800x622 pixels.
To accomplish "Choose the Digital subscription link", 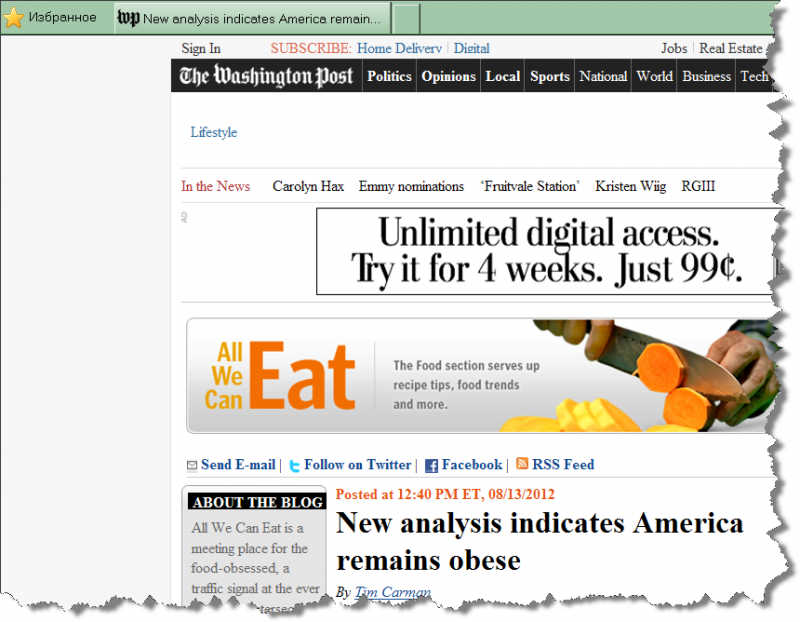I will coord(471,48).
